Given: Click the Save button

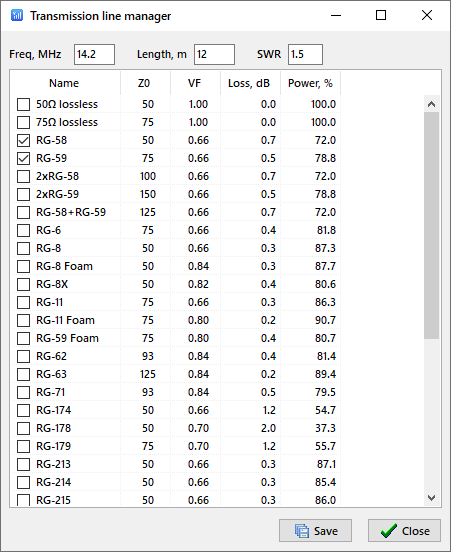Looking at the screenshot, I should (x=315, y=531).
